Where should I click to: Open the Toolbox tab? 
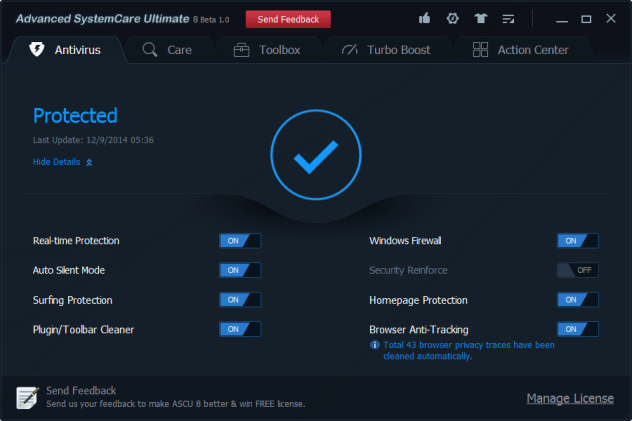click(267, 50)
